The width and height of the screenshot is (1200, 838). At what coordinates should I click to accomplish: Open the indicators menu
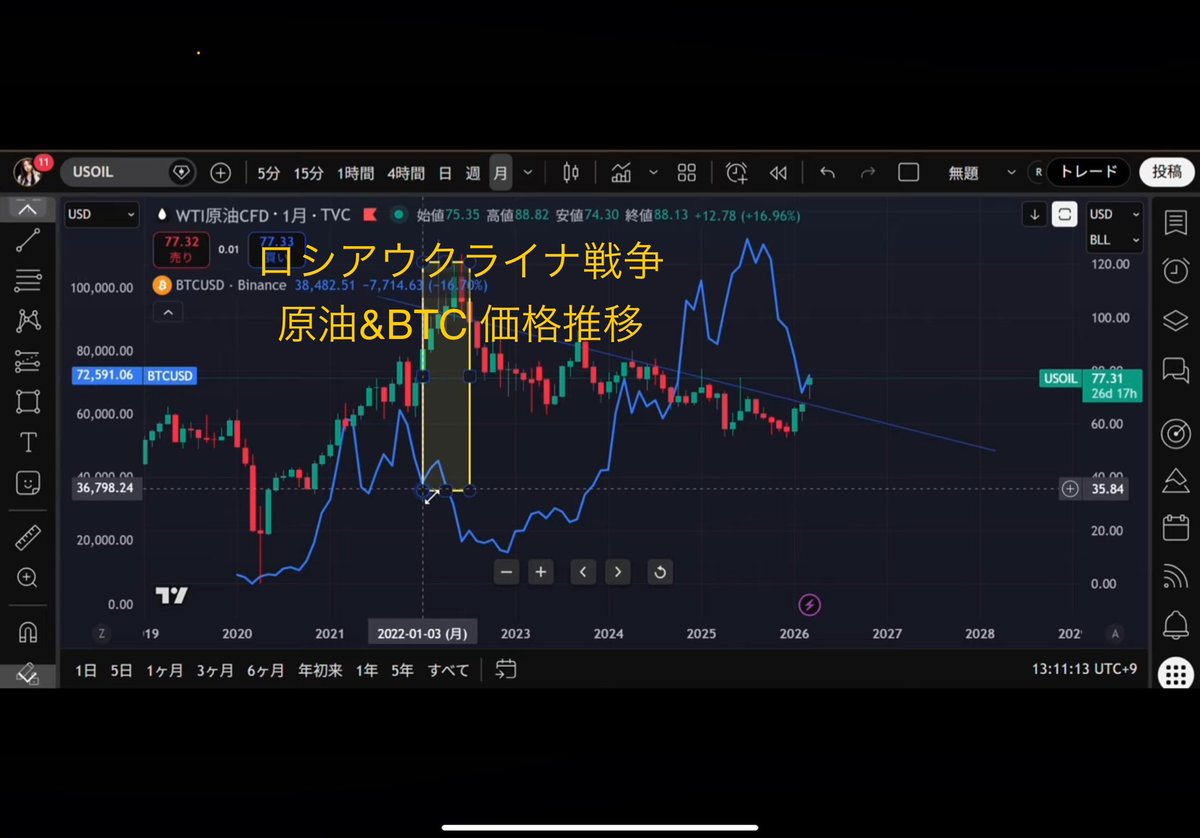(621, 172)
